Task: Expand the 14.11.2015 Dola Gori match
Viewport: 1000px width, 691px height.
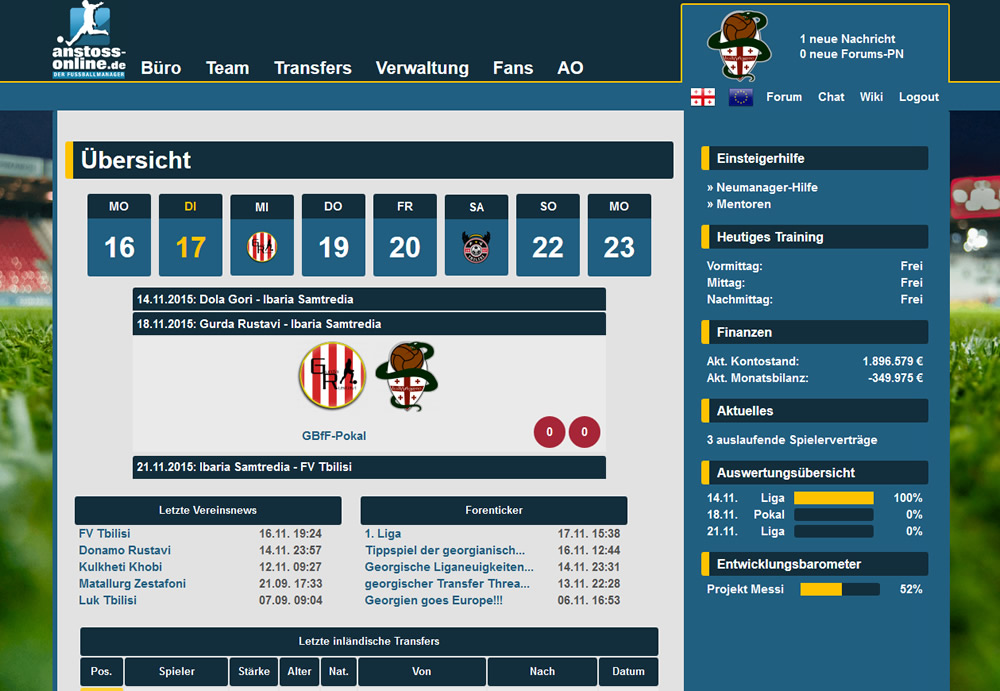Action: click(369, 299)
